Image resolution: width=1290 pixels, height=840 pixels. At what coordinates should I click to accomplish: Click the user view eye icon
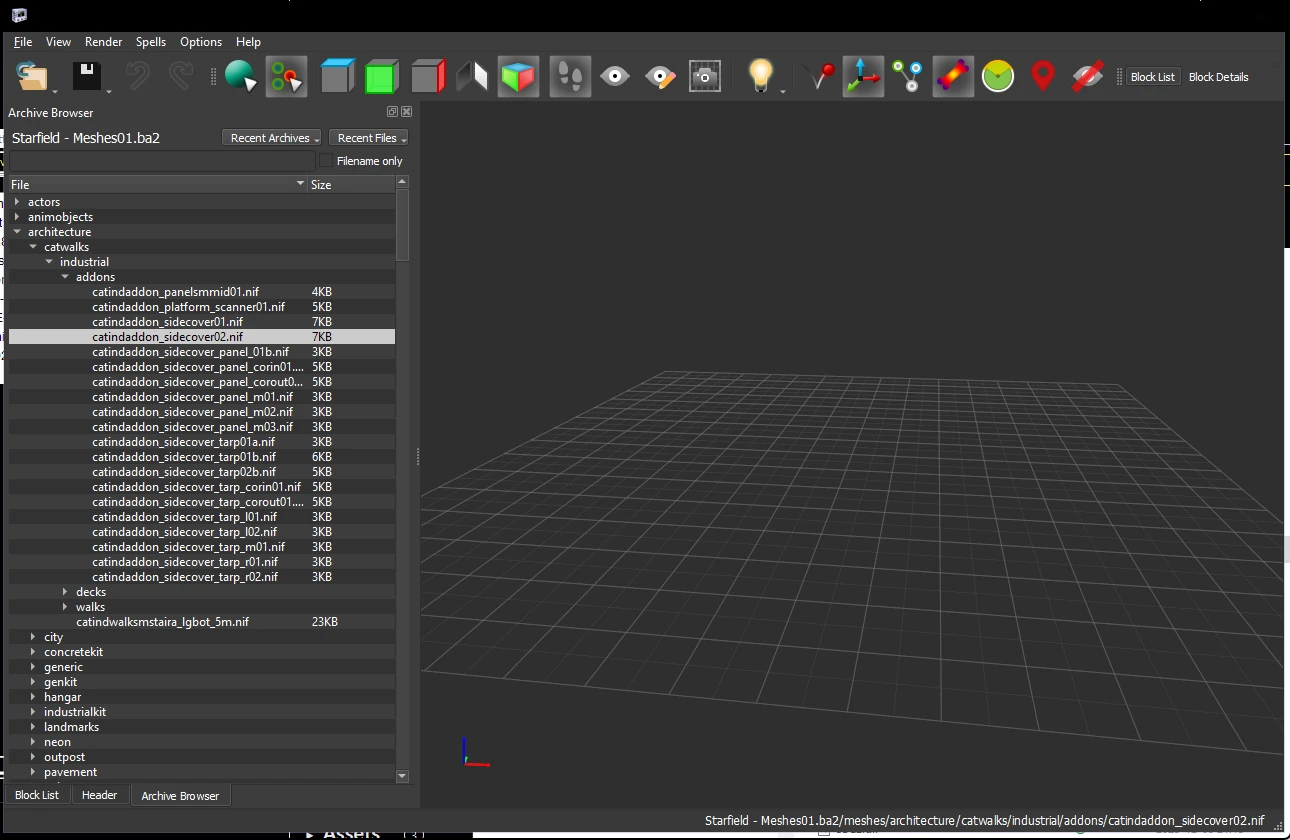point(615,76)
